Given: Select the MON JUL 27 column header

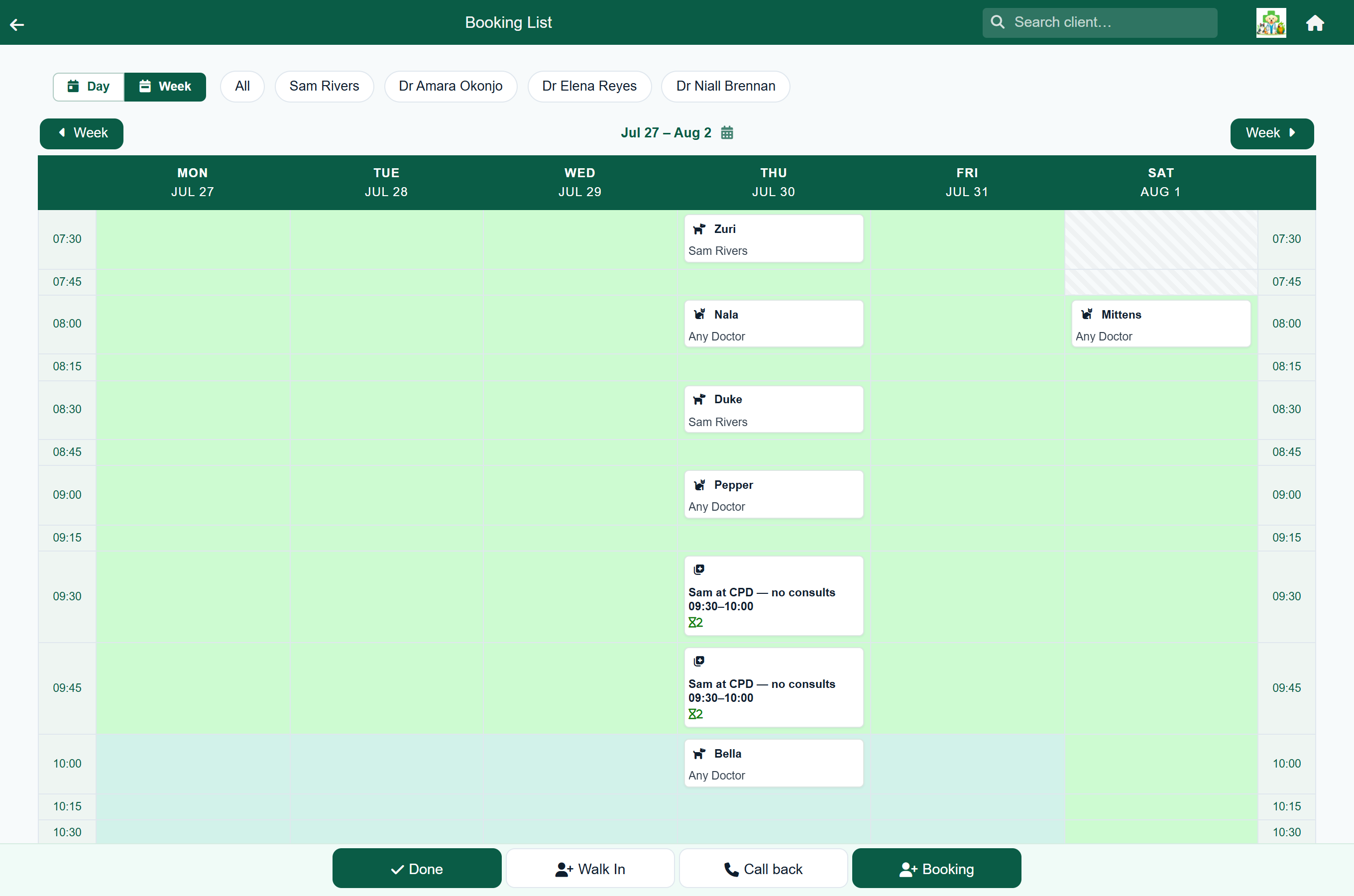Looking at the screenshot, I should tap(193, 182).
